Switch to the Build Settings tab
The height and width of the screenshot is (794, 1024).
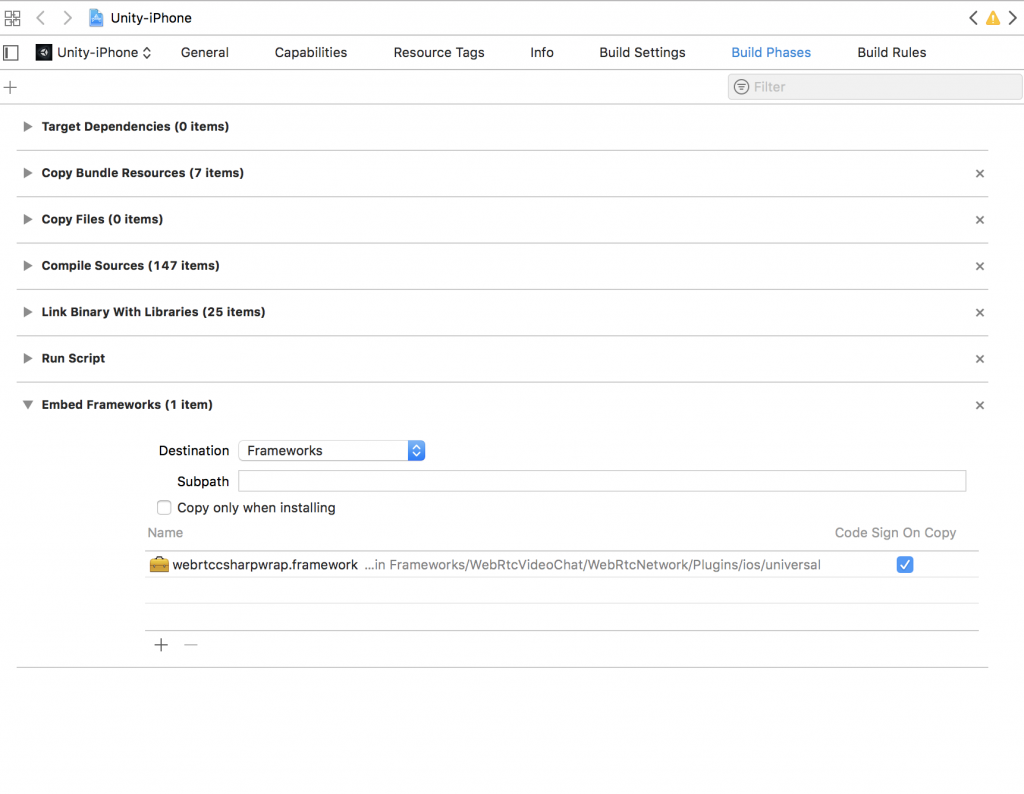tap(642, 53)
